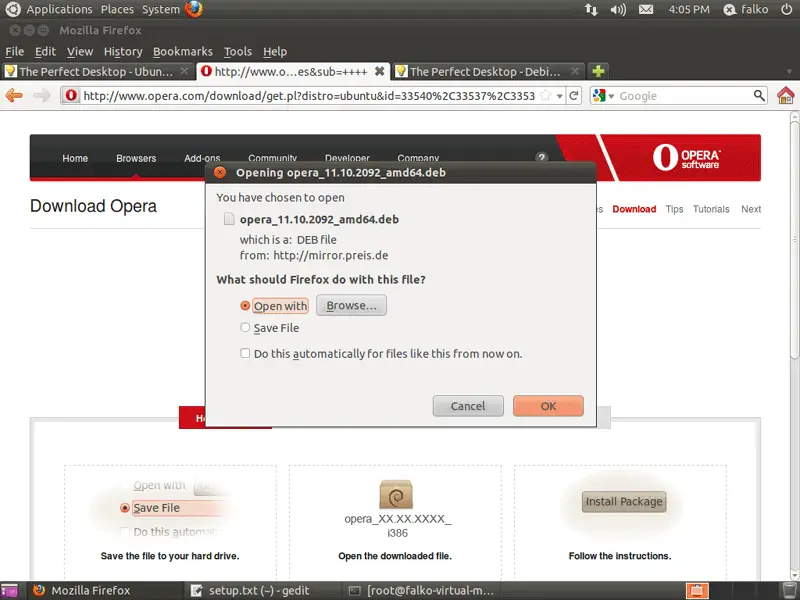Click the help question mark icon on Opera page
The image size is (800, 600).
pos(542,157)
